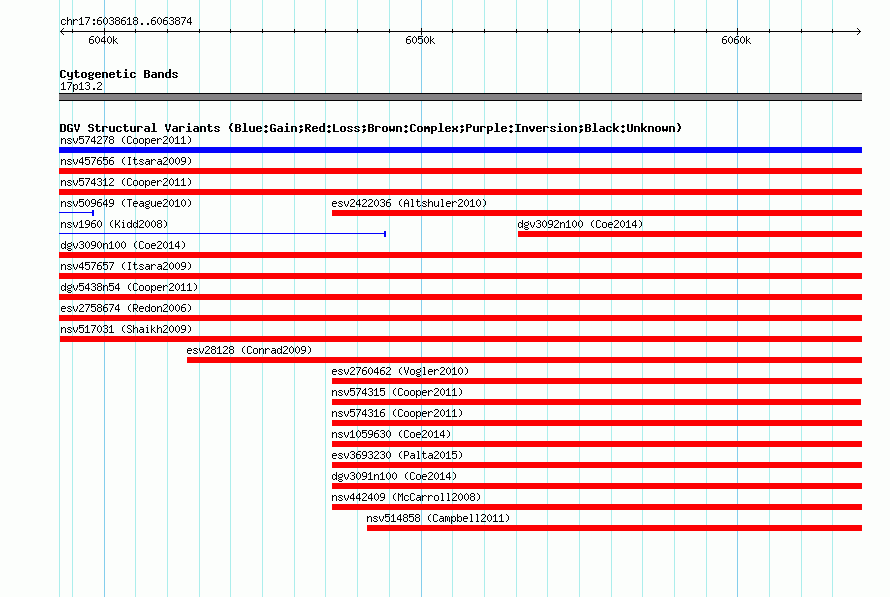The image size is (890, 597).
Task: Select nsv1960 (Kidd2008) label
Action: click(114, 224)
